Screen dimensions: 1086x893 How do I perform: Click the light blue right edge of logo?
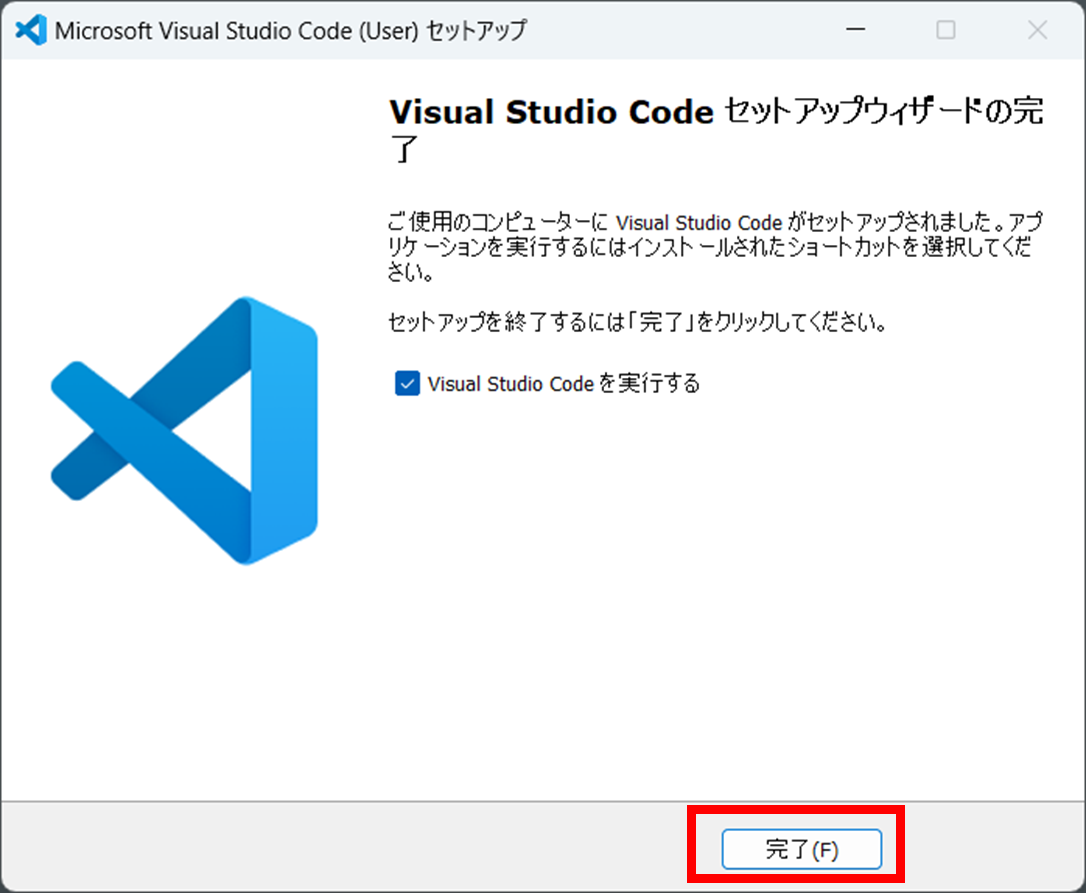tap(290, 430)
